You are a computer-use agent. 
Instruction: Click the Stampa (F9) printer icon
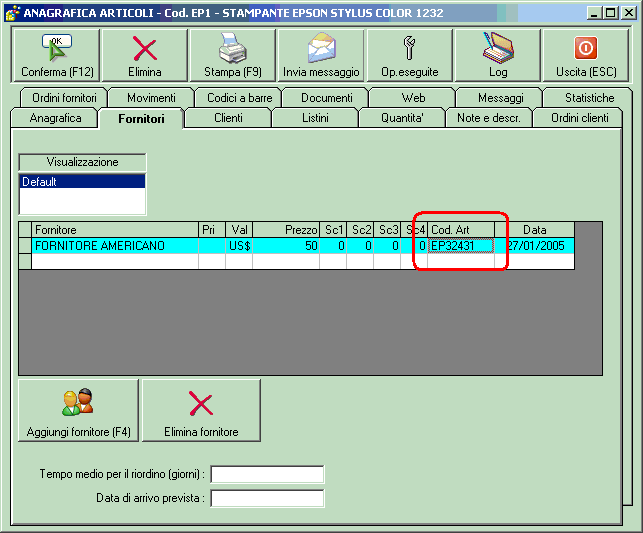(x=233, y=48)
